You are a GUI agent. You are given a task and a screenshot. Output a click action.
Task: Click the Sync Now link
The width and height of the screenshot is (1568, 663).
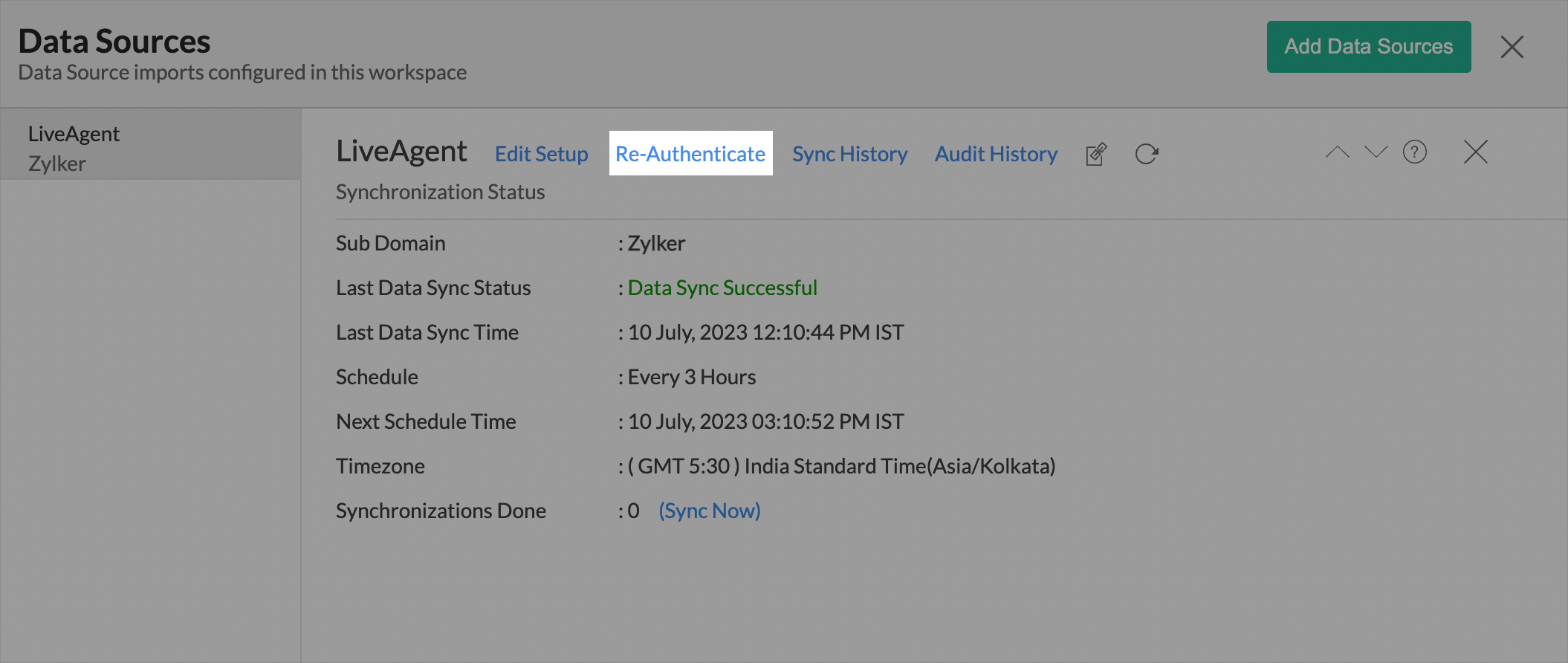[709, 511]
